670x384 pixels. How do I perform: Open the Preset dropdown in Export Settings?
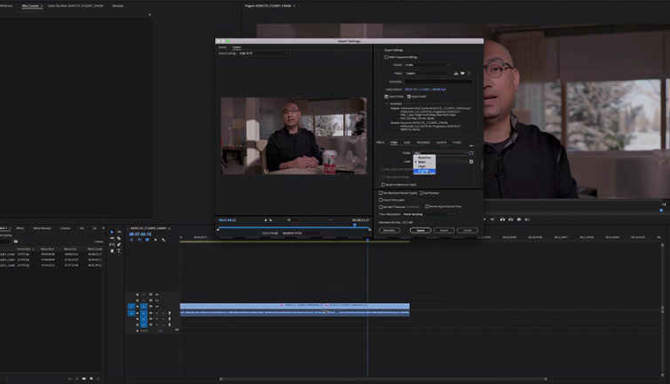(428, 73)
